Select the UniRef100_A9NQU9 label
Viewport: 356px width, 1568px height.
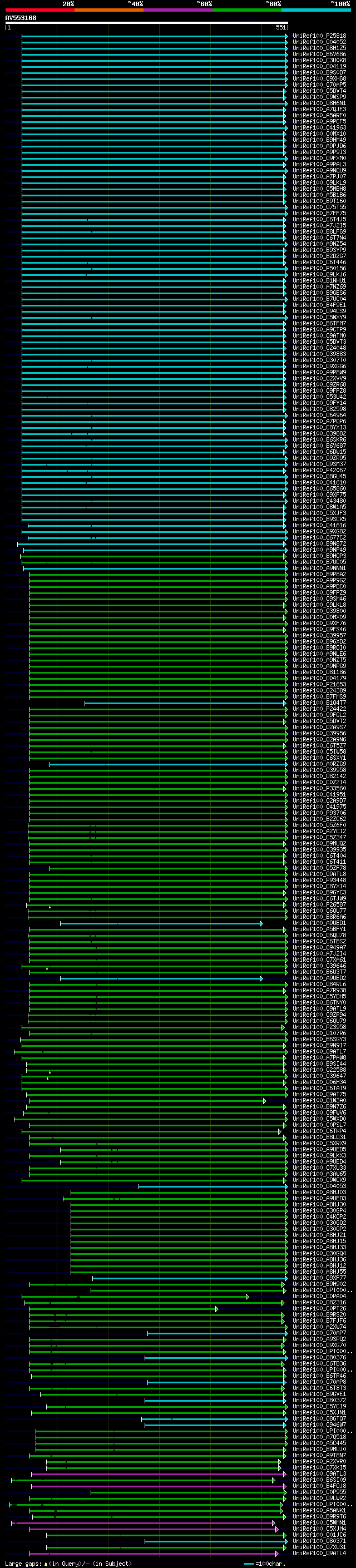coord(319,170)
